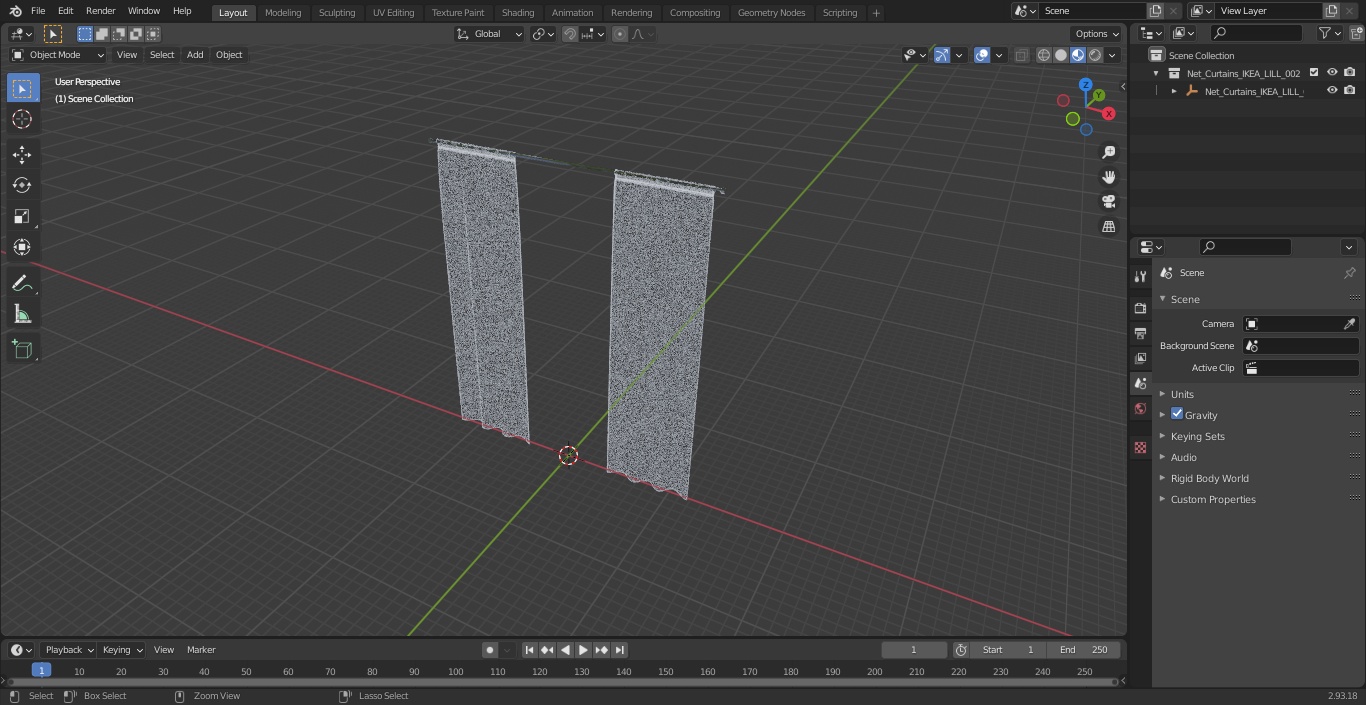Open the File menu
The height and width of the screenshot is (705, 1366).
[x=38, y=11]
